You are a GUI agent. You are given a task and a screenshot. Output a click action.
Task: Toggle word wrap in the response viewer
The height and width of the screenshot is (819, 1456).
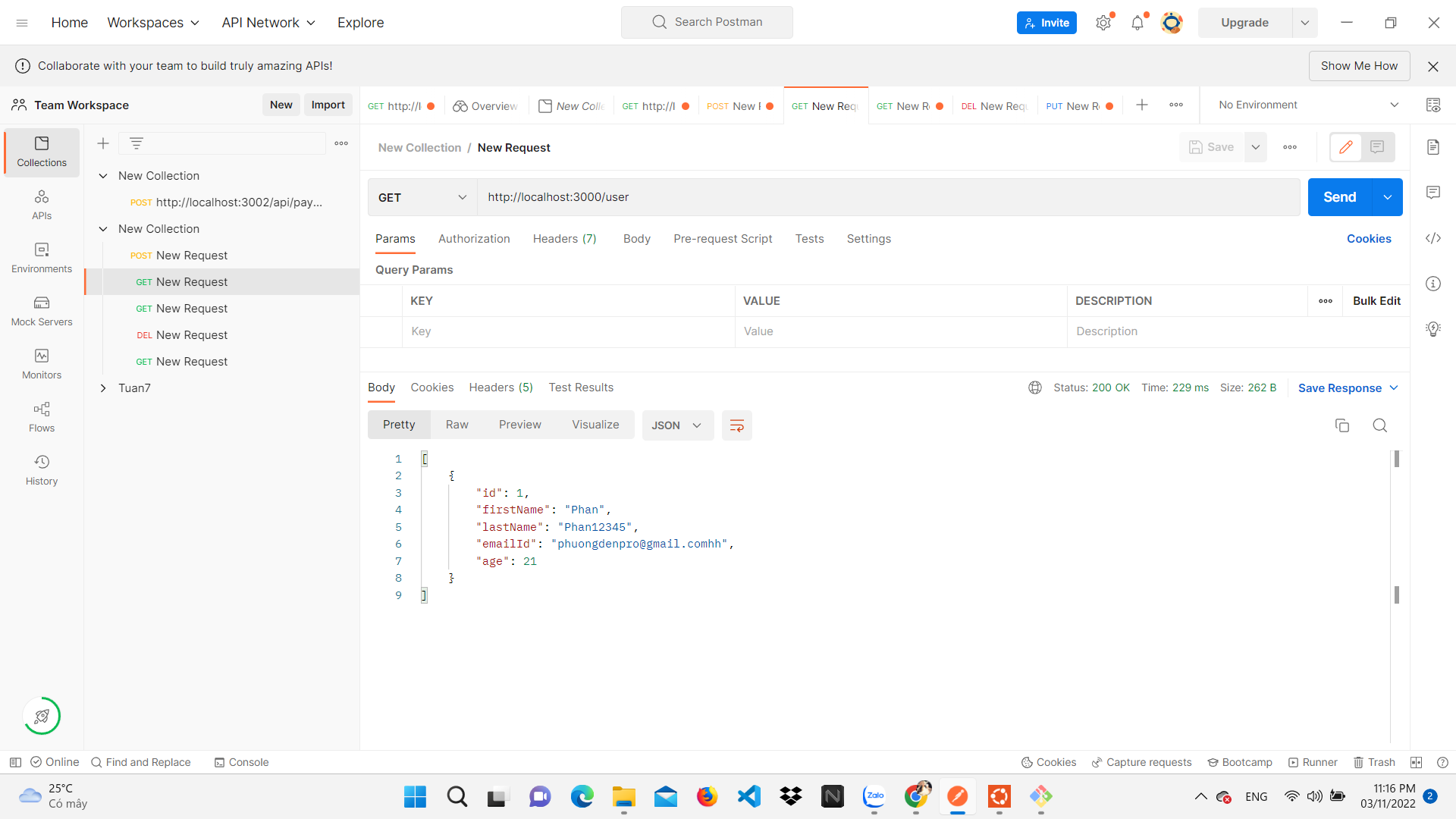(x=736, y=425)
